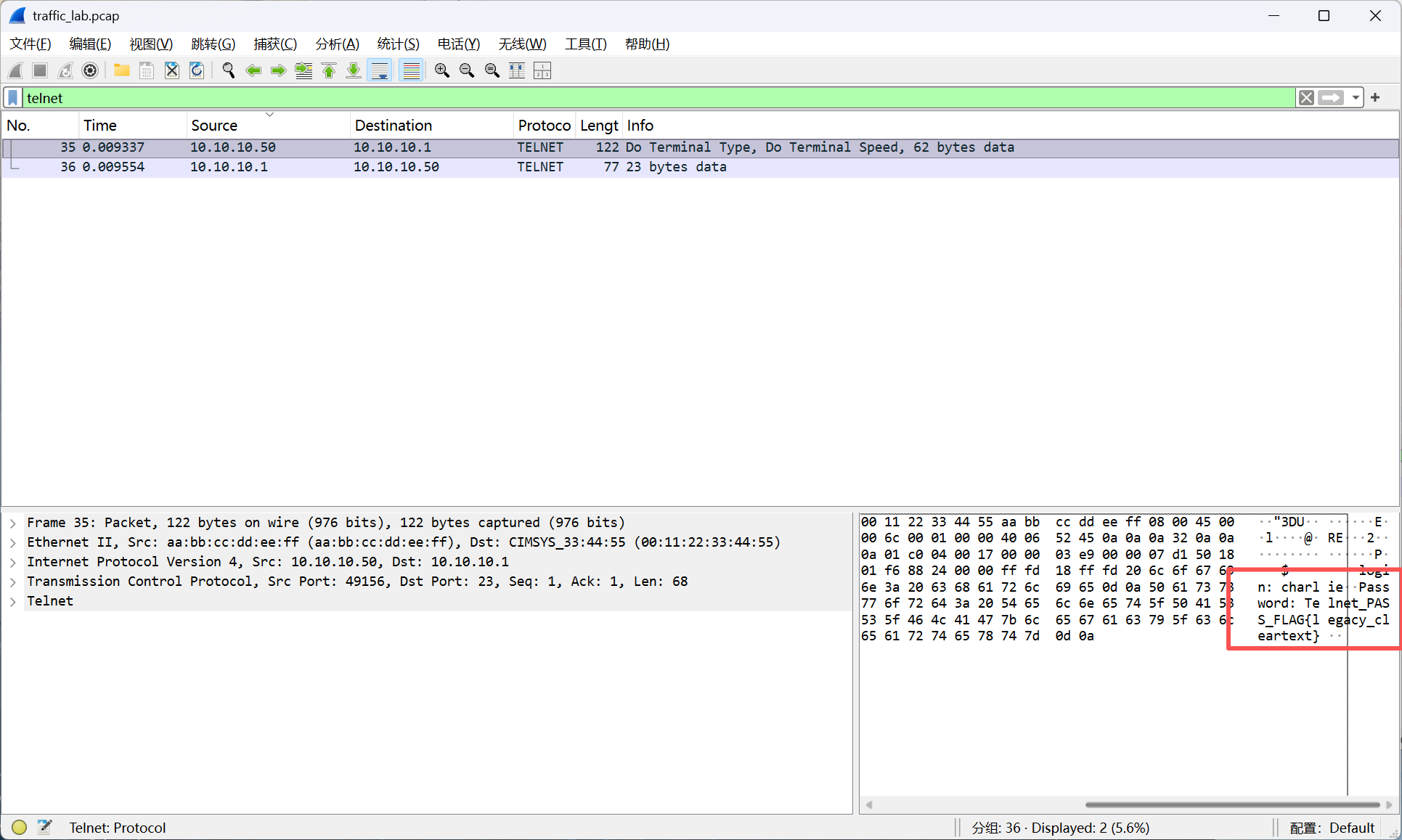
Task: Add a display filter button
Action: (x=1375, y=97)
